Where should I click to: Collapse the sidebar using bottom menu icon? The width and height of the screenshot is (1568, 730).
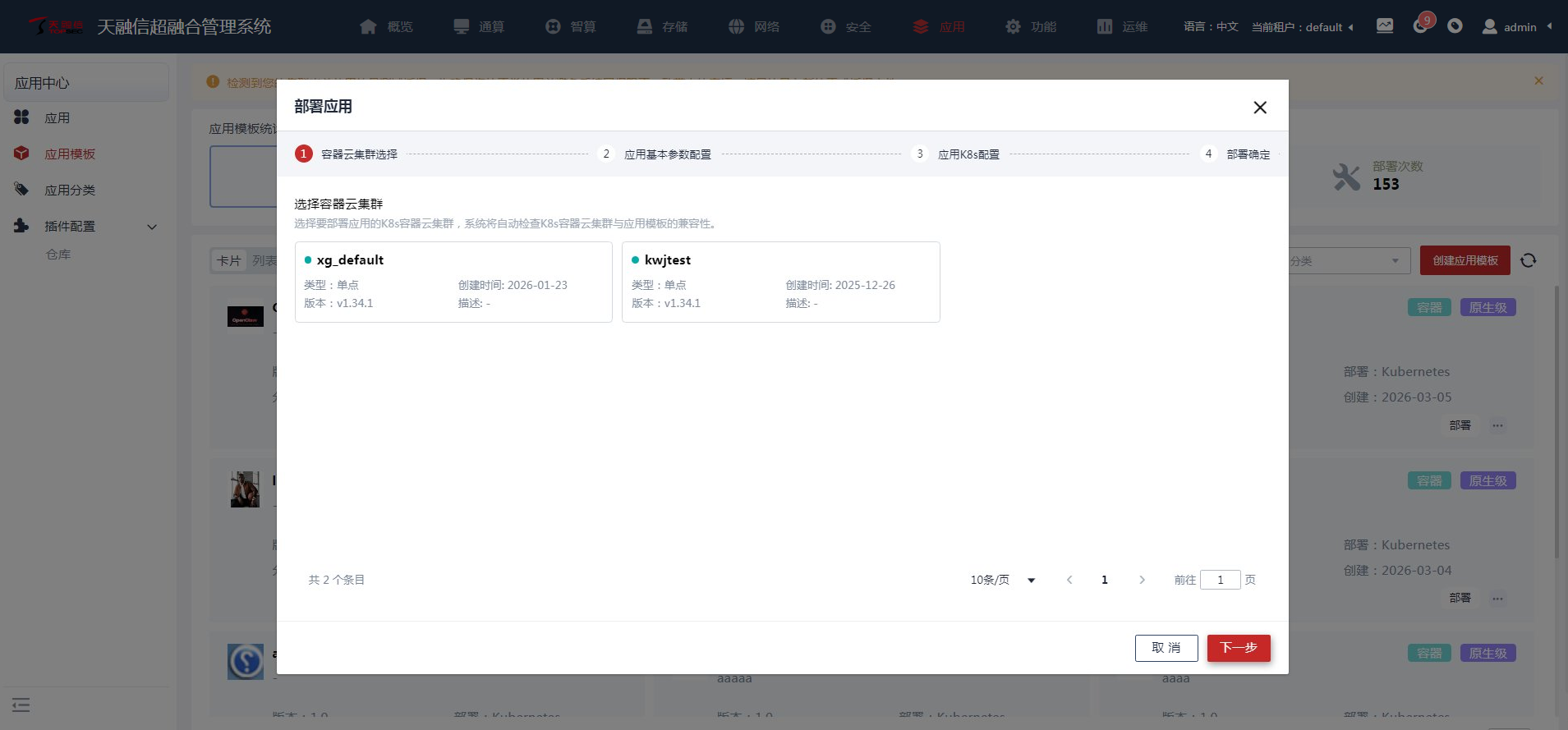coord(21,705)
